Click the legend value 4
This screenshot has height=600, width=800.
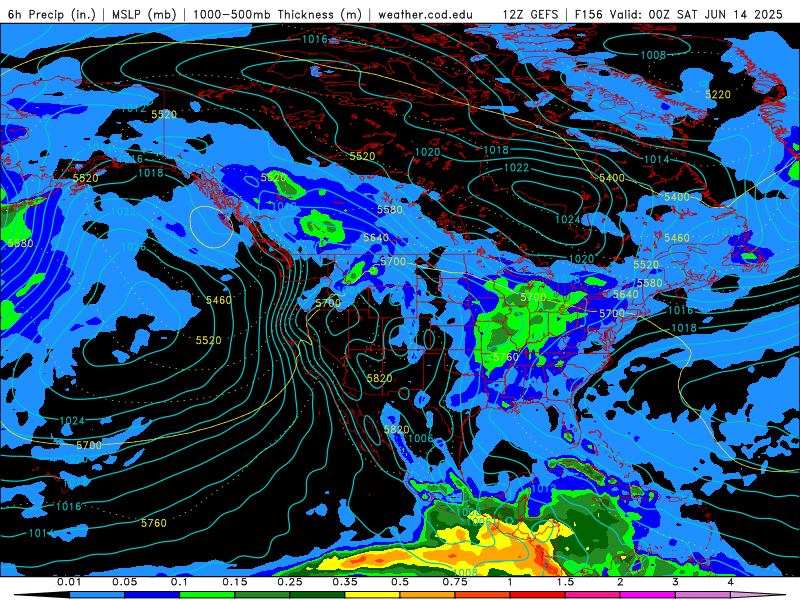coord(731,582)
